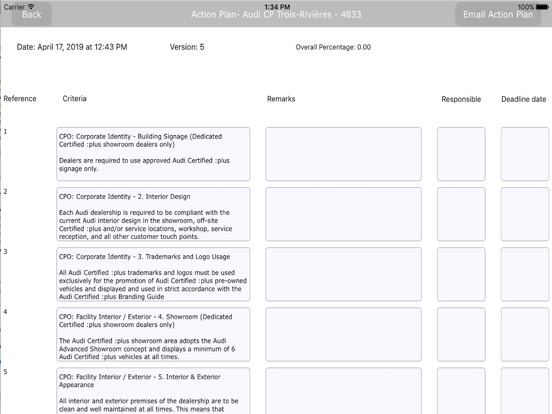The height and width of the screenshot is (414, 552).
Task: Focus Remarks field for Interior Design row
Action: (343, 214)
